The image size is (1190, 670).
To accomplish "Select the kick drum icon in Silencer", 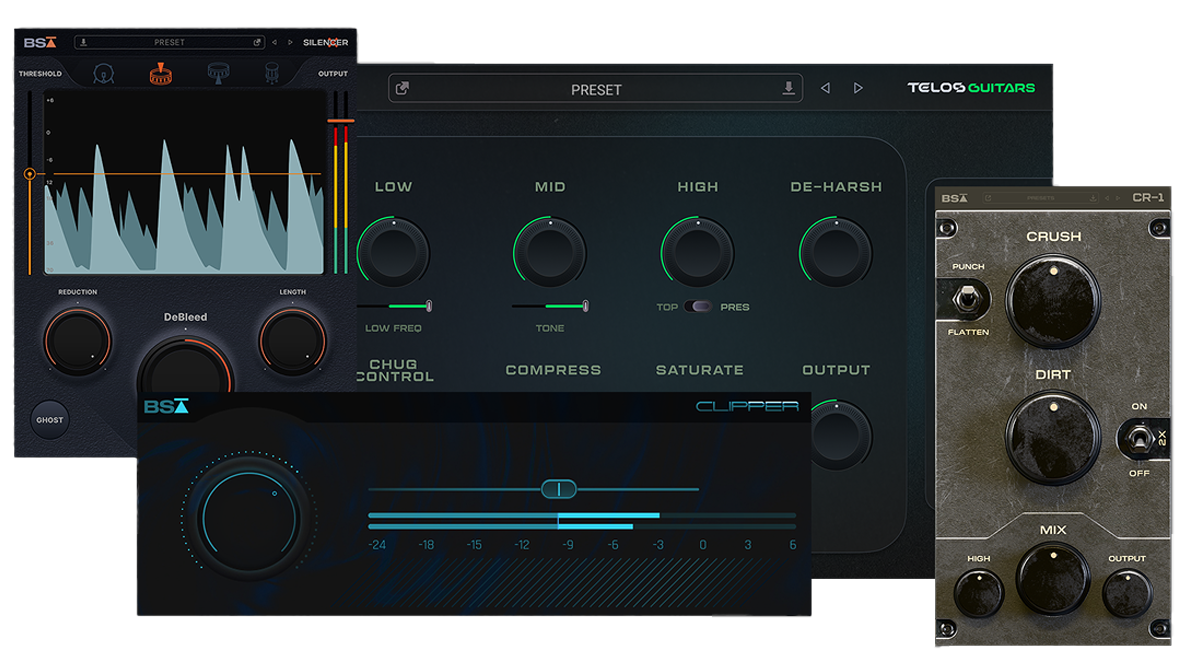I will click(x=103, y=73).
